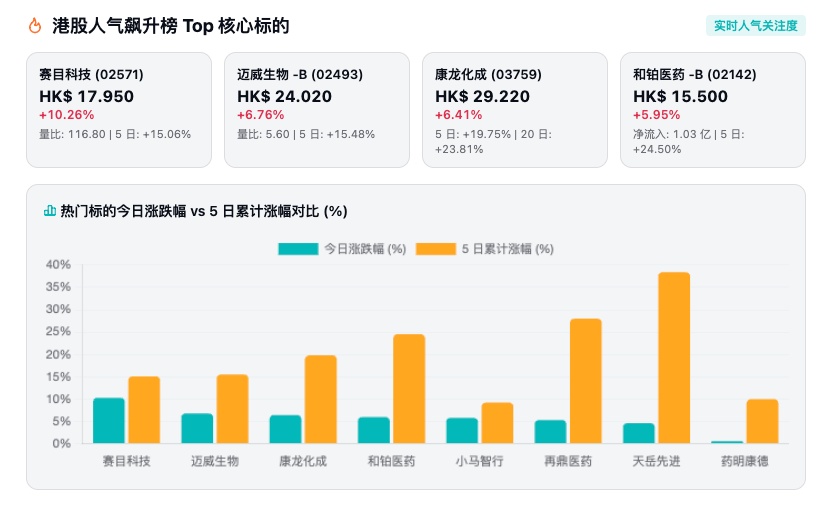This screenshot has width=833, height=508.
Task: Click 迈威生物 teal today-change bar
Action: point(197,428)
